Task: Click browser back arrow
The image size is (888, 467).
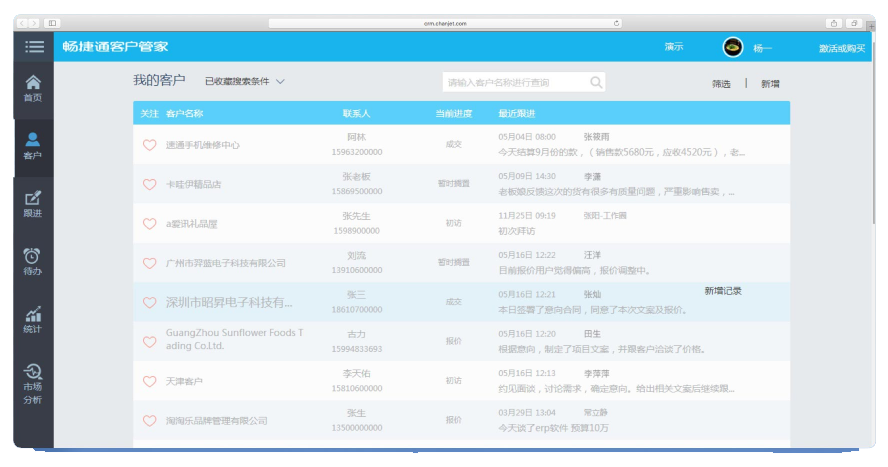Action: coord(22,23)
